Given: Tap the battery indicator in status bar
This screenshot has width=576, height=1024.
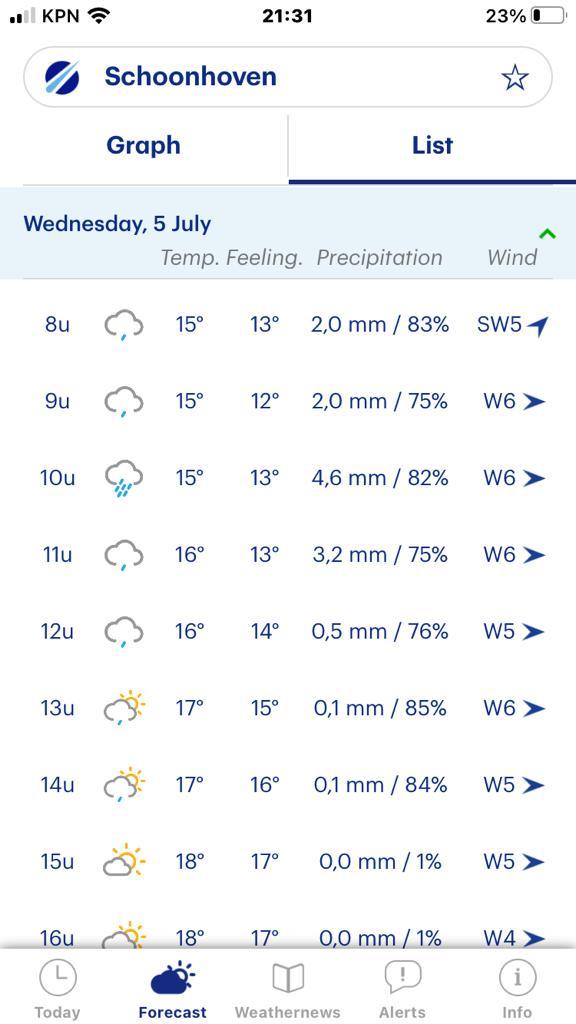Looking at the screenshot, I should (548, 16).
